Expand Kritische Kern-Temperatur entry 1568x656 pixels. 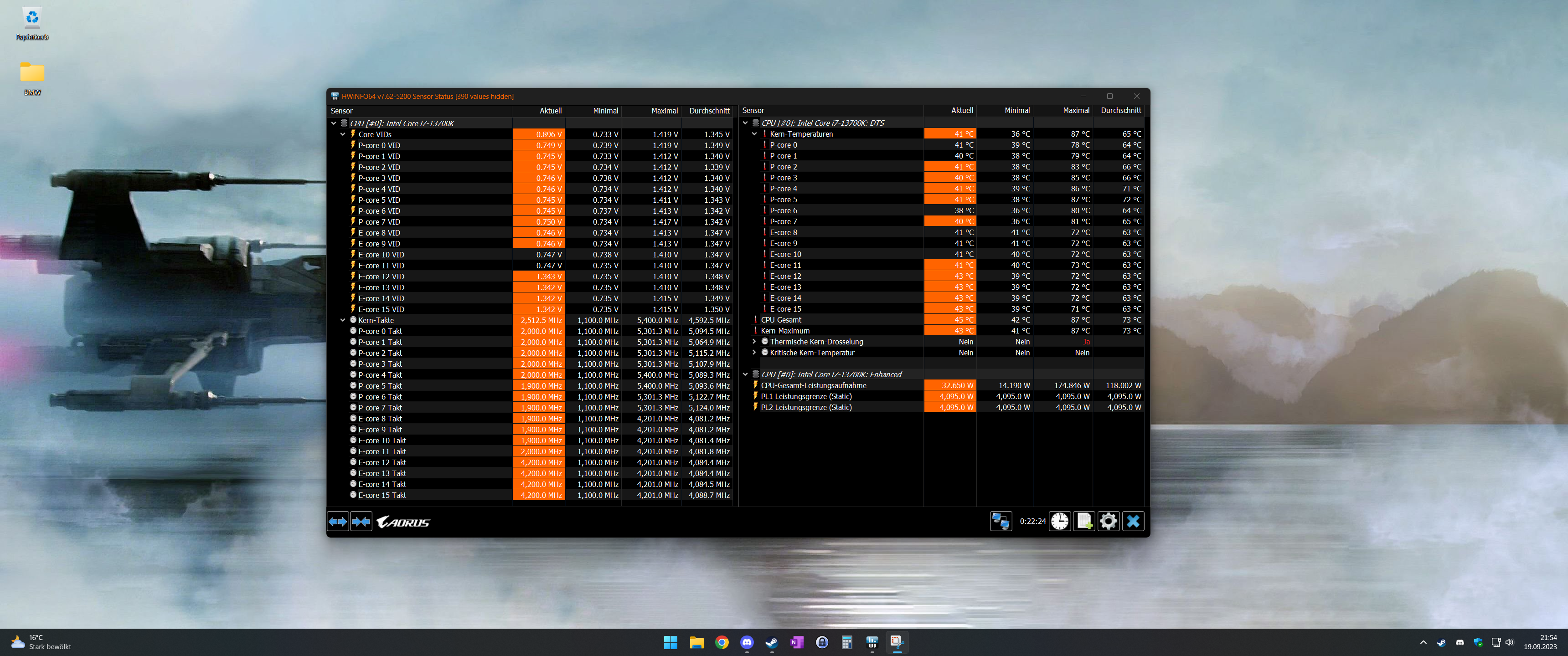click(754, 353)
